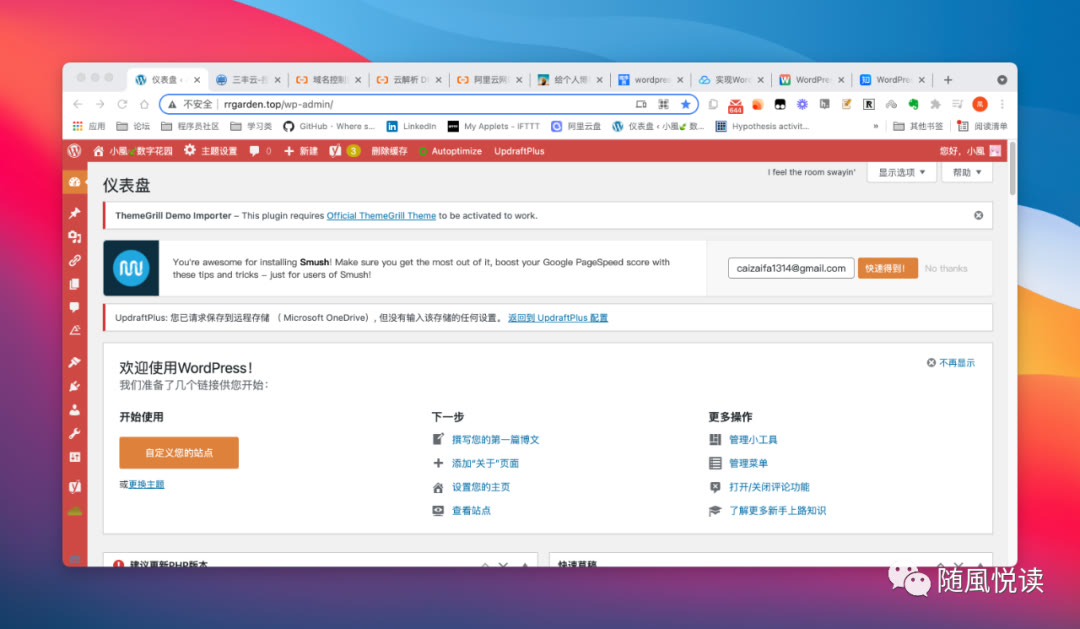Open 主题设置 theme settings in admin bar
The image size is (1080, 629).
[210, 151]
